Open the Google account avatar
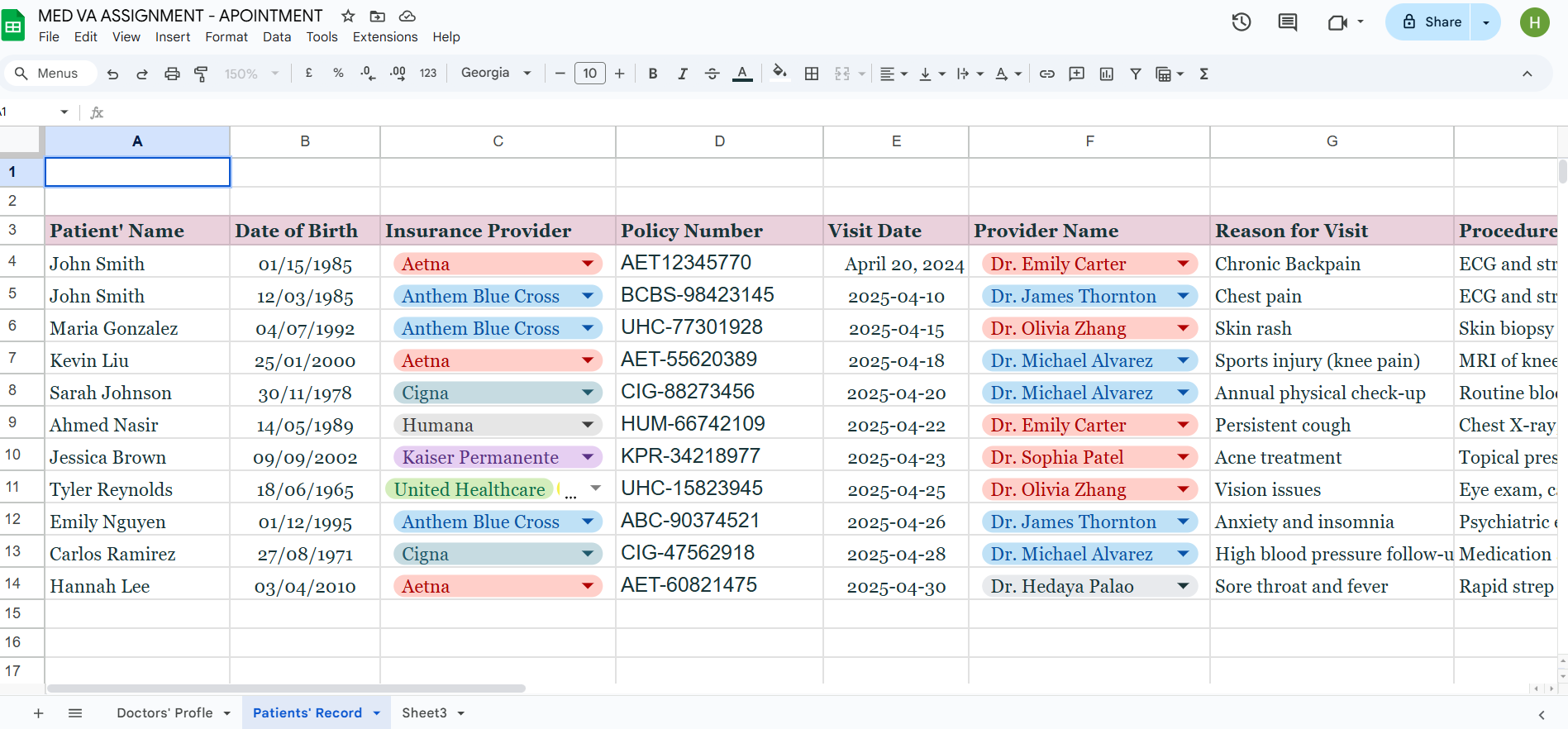This screenshot has width=1568, height=729. 1535,22
